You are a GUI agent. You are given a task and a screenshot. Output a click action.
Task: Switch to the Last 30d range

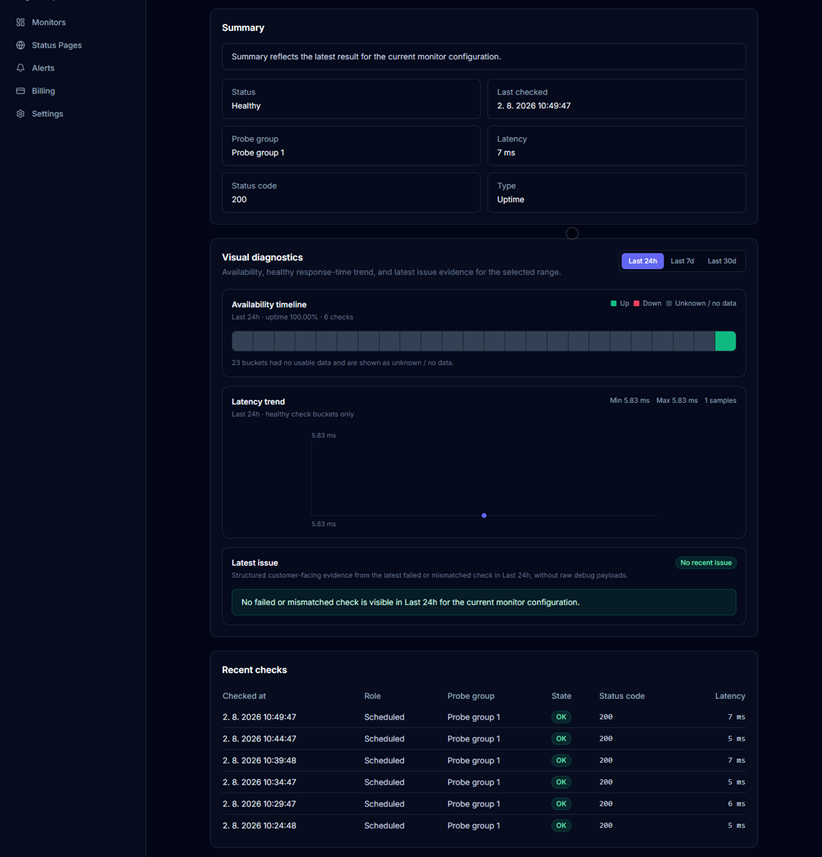[x=721, y=261]
